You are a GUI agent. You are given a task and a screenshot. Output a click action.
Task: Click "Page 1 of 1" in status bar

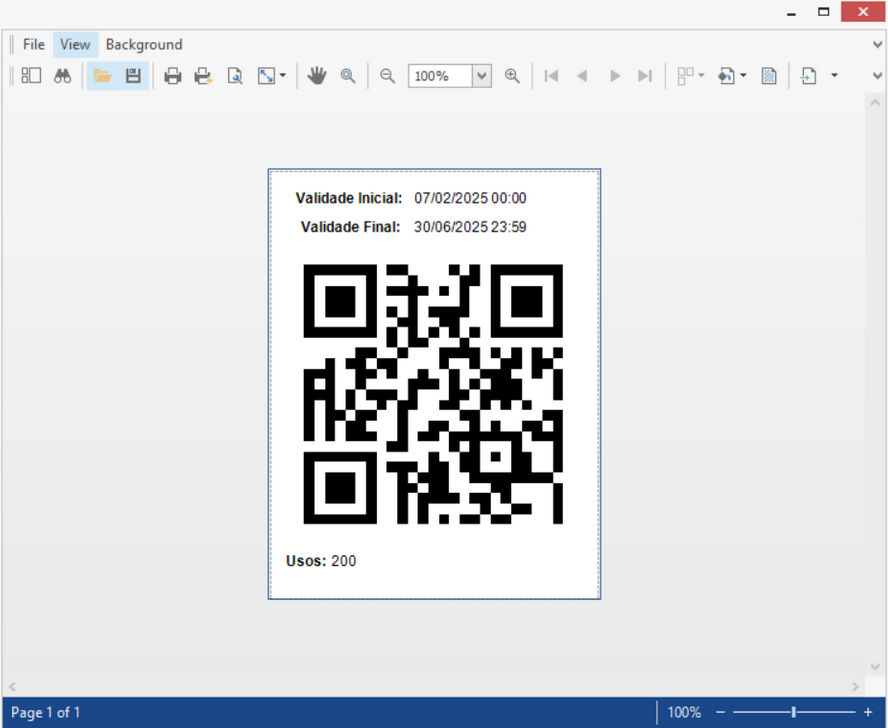(45, 712)
